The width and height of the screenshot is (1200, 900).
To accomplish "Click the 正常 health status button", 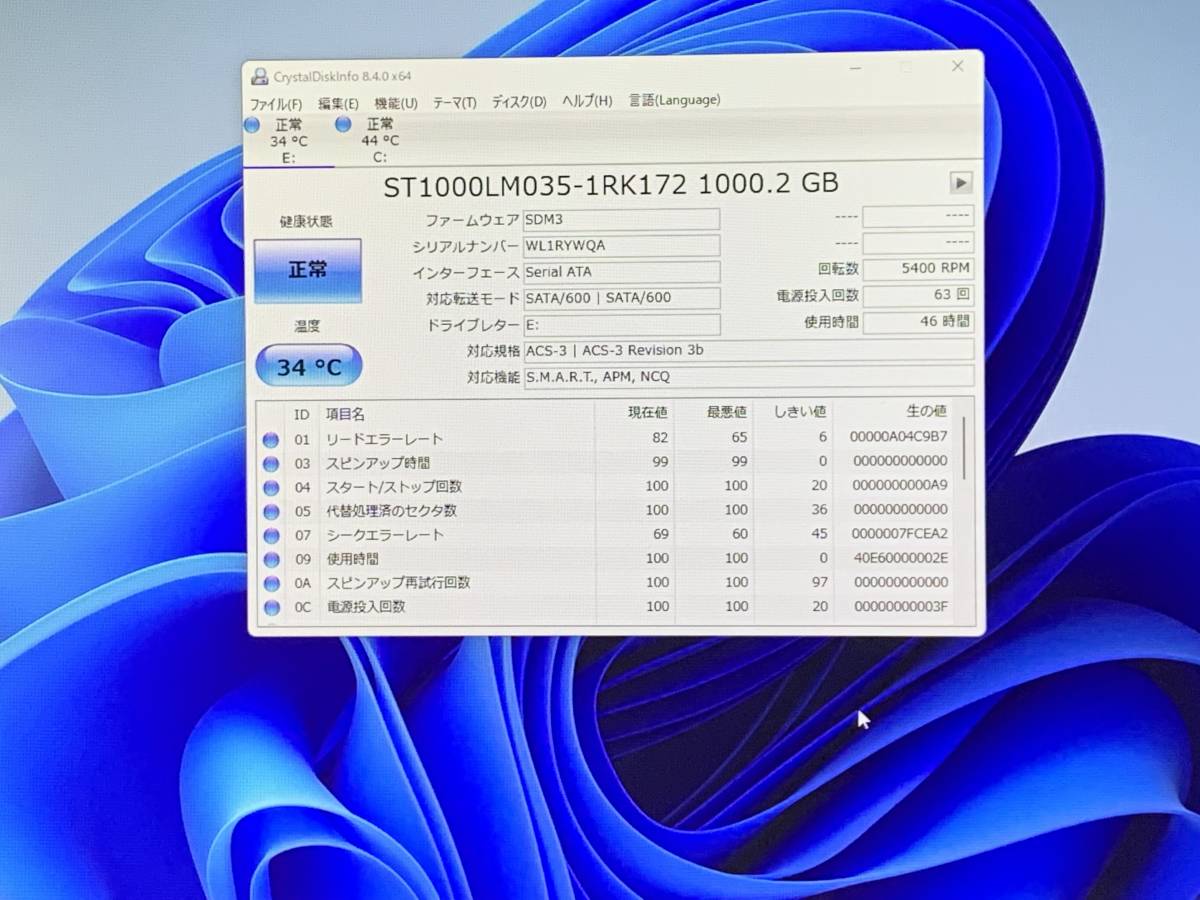I will 307,270.
